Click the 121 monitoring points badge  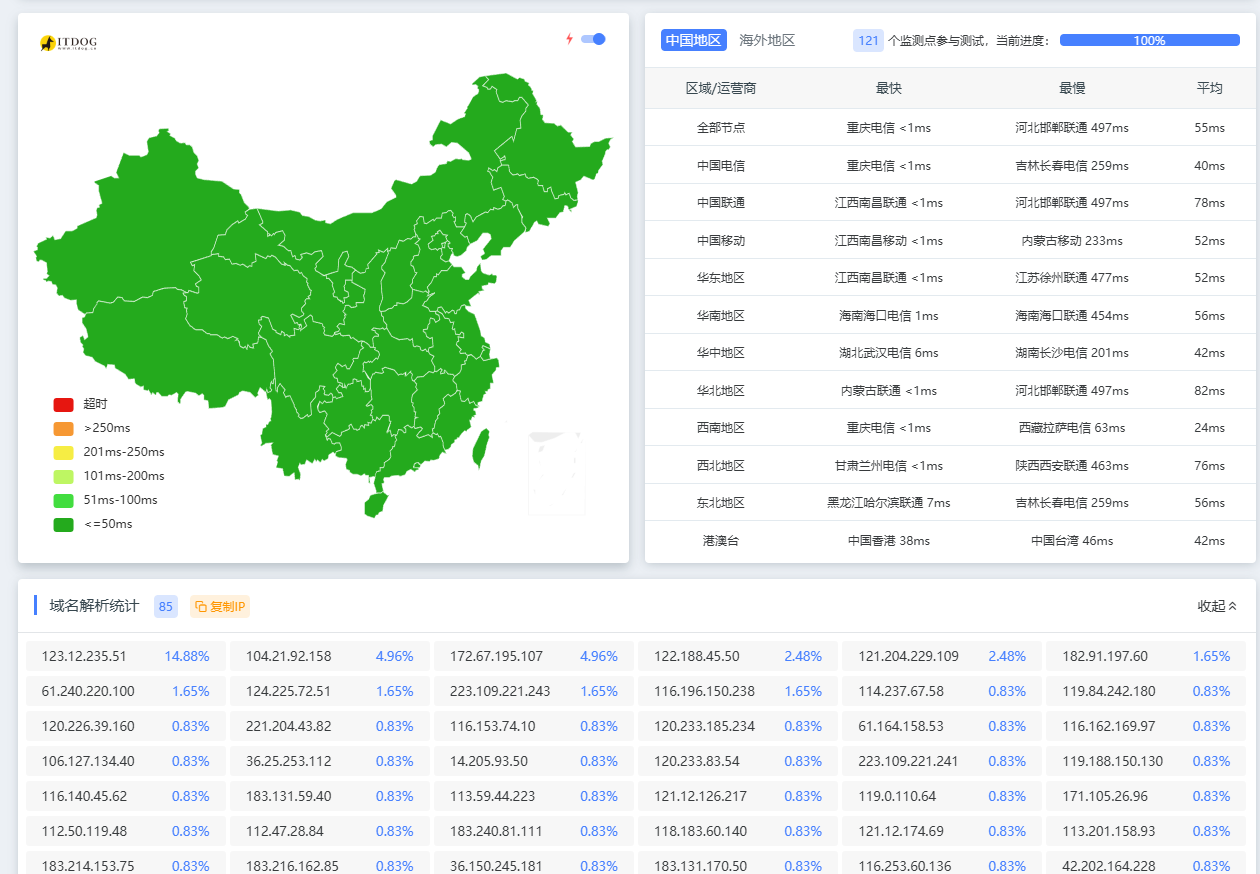click(868, 40)
